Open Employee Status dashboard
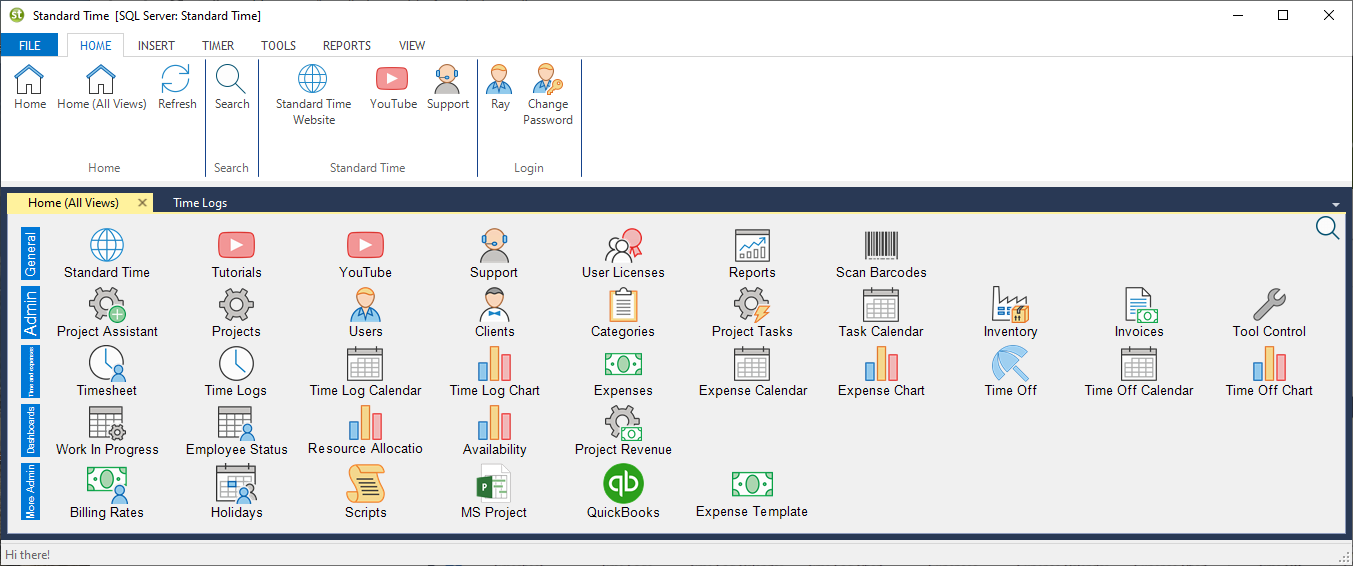 (x=236, y=431)
